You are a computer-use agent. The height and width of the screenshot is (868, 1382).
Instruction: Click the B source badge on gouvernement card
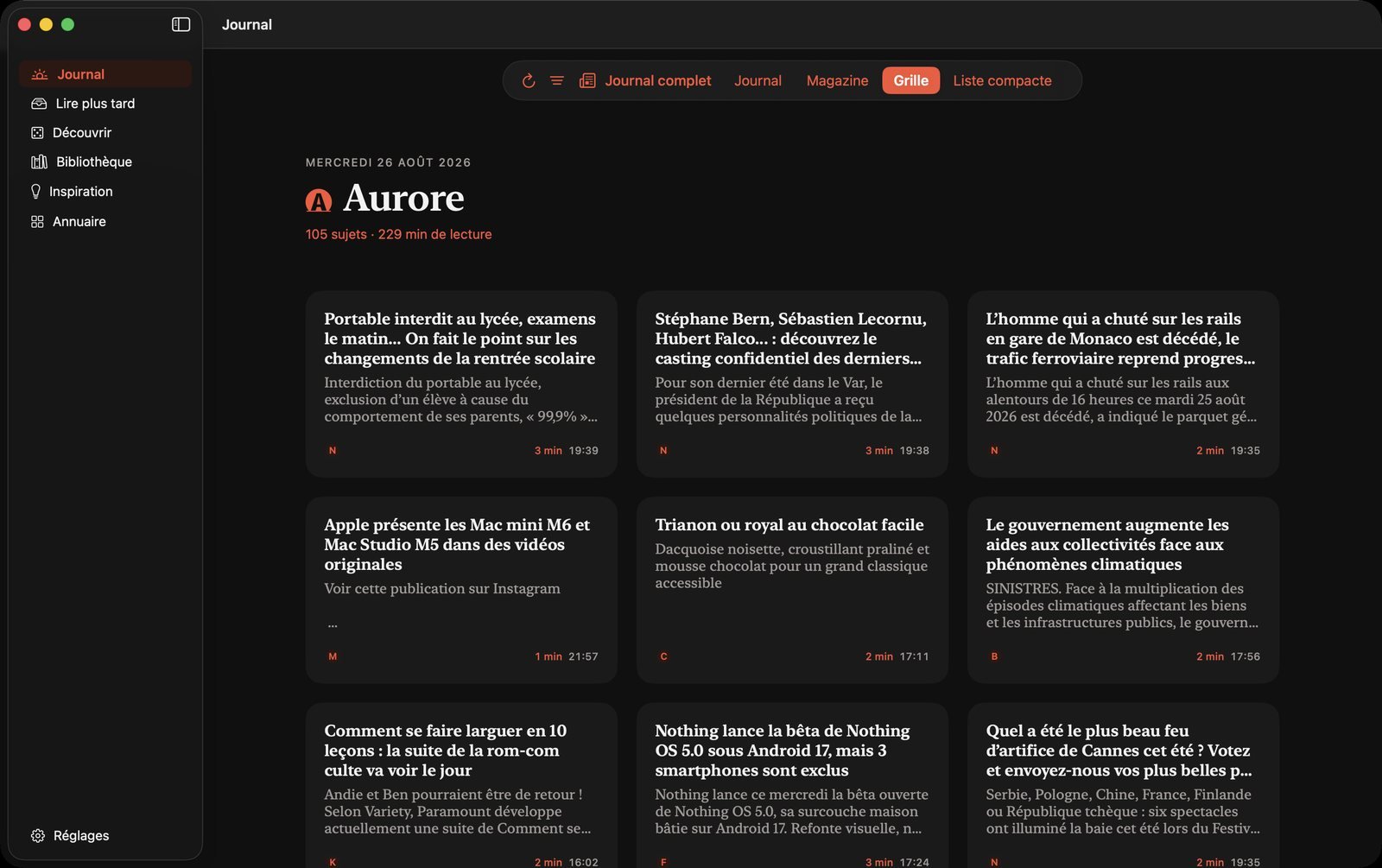tap(994, 657)
